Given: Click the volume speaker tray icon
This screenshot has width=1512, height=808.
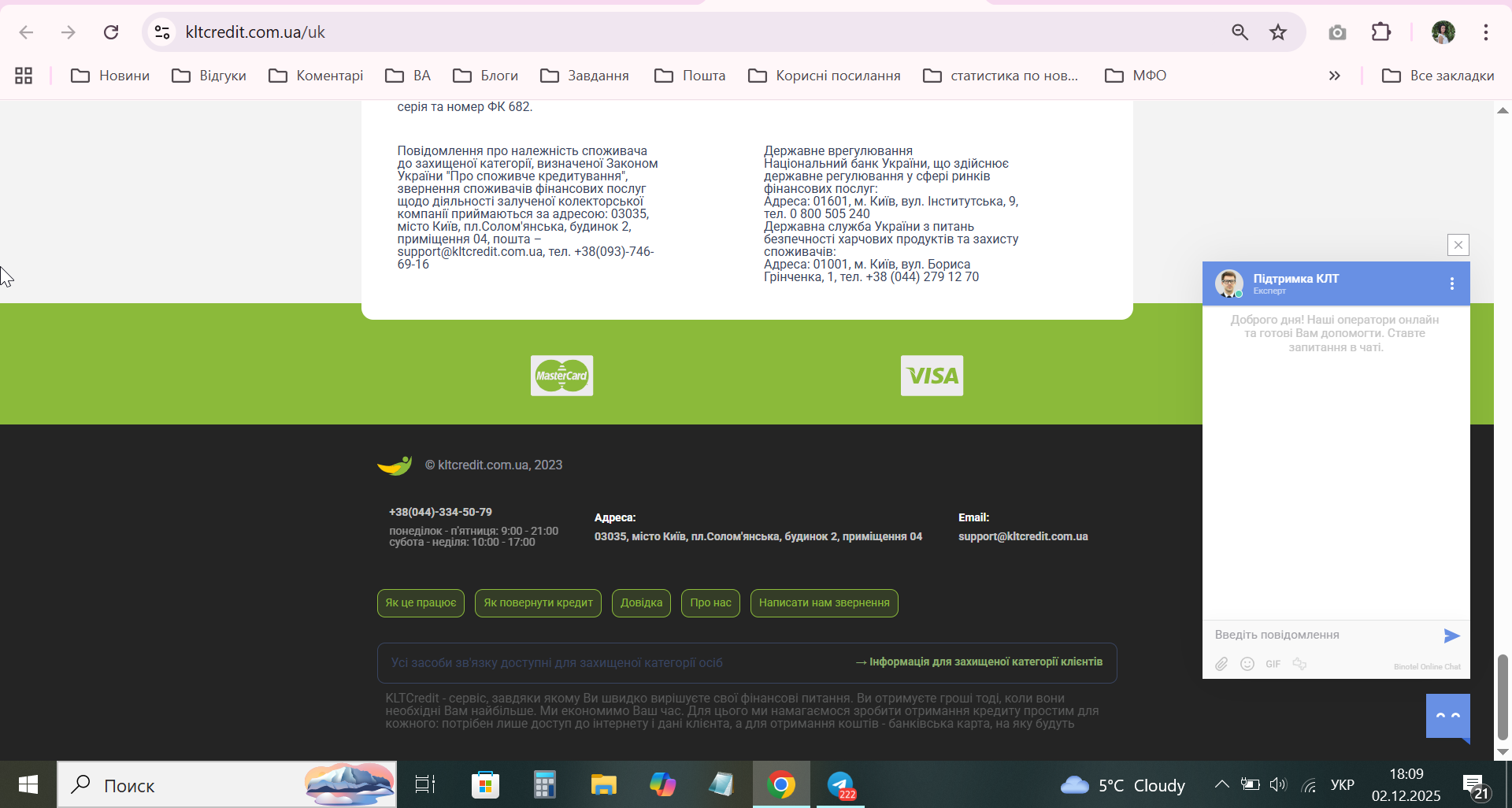Looking at the screenshot, I should point(1277,784).
